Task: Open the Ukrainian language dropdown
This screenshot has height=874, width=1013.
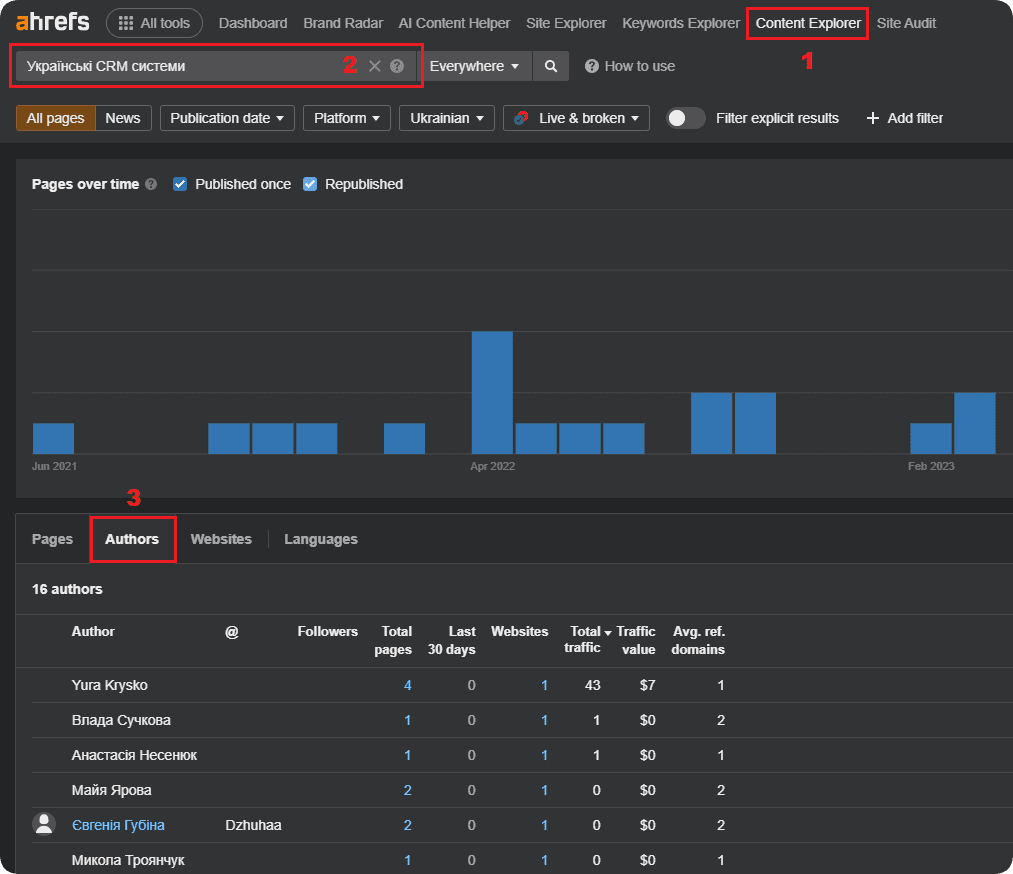Action: [447, 118]
